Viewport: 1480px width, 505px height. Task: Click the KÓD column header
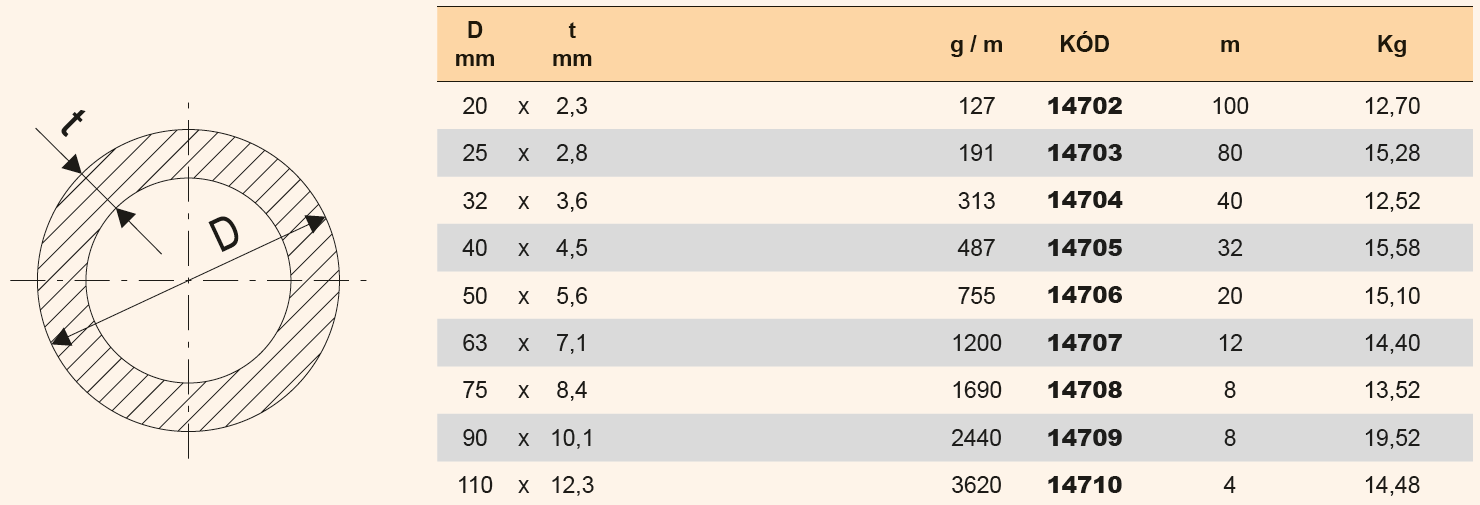pyautogui.click(x=1085, y=45)
